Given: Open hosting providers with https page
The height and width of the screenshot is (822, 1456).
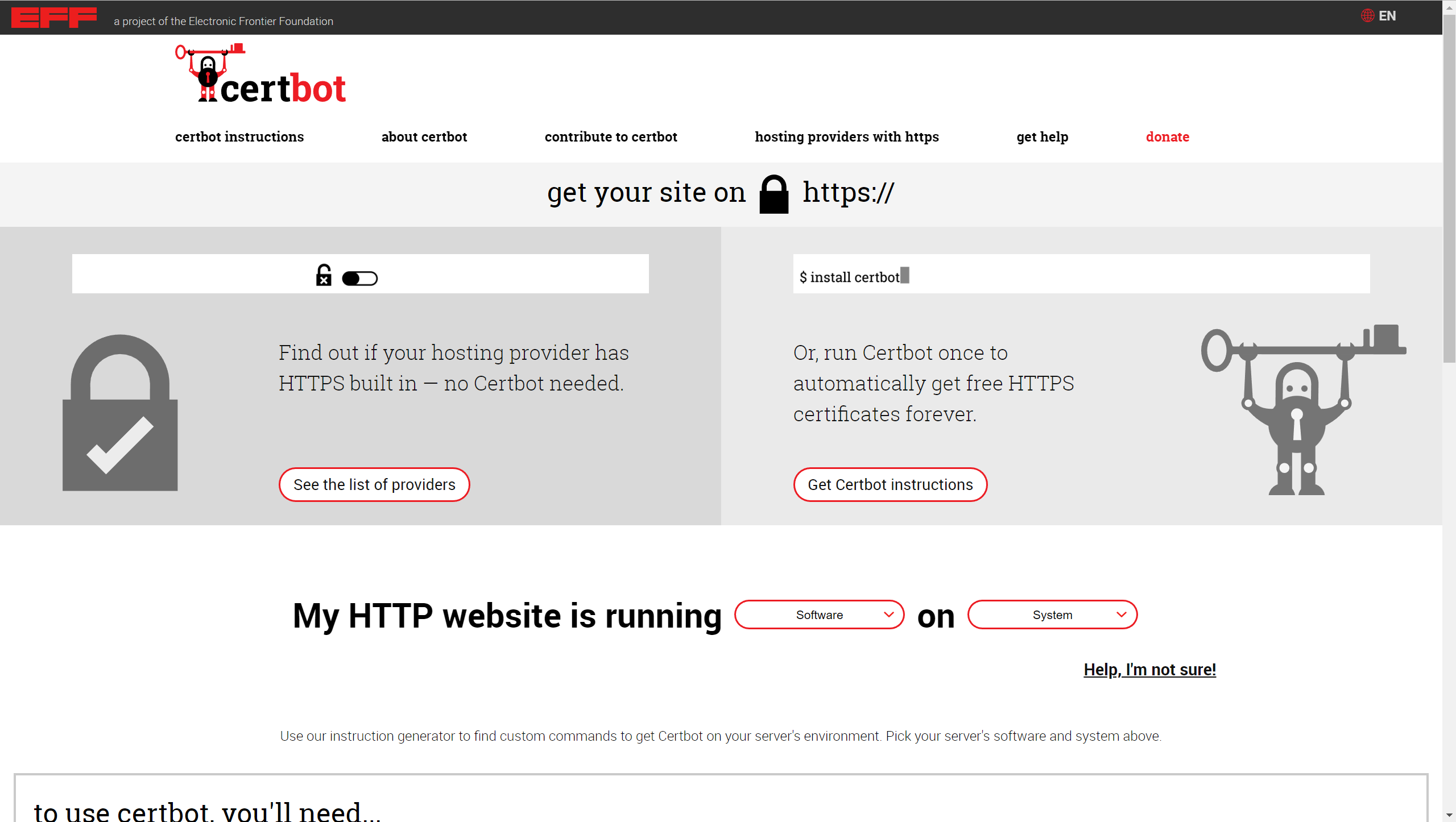Looking at the screenshot, I should (847, 137).
